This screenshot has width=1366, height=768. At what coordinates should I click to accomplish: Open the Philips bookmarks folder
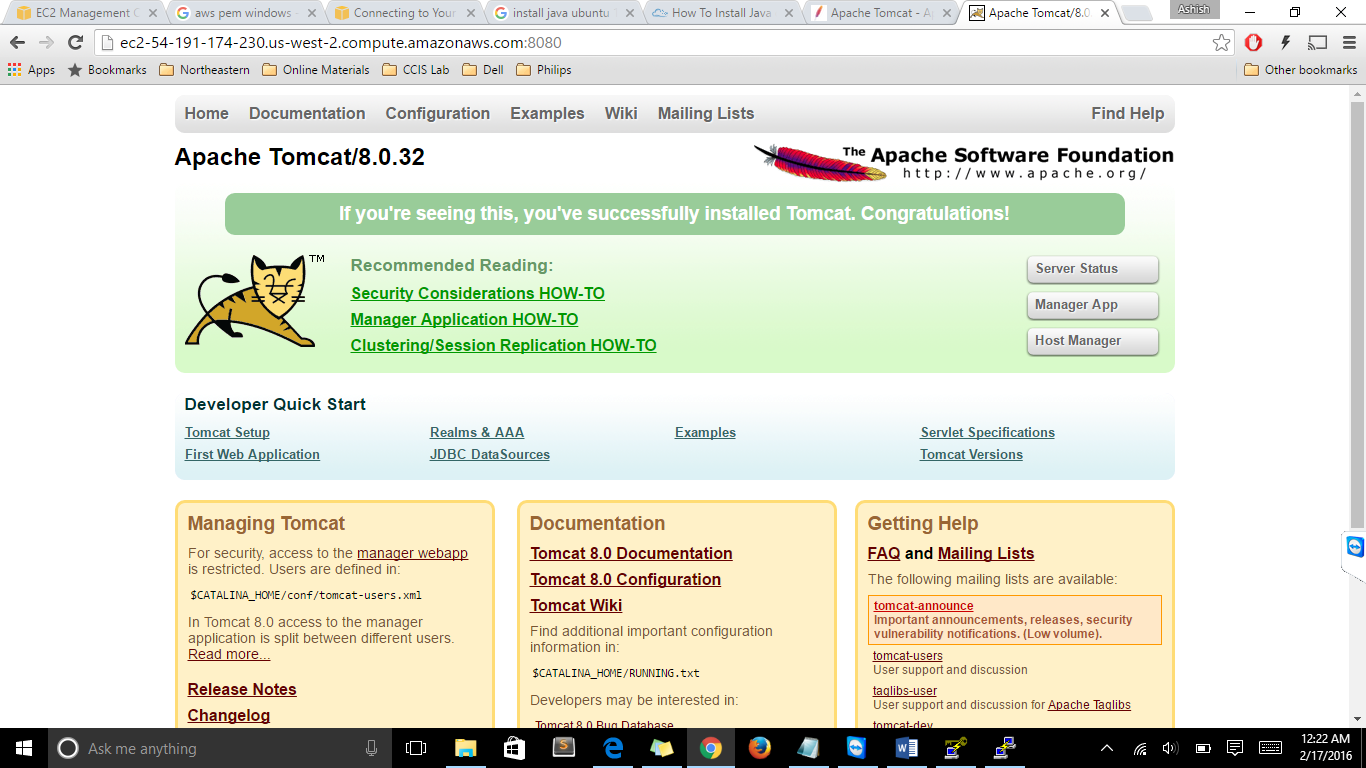[543, 70]
